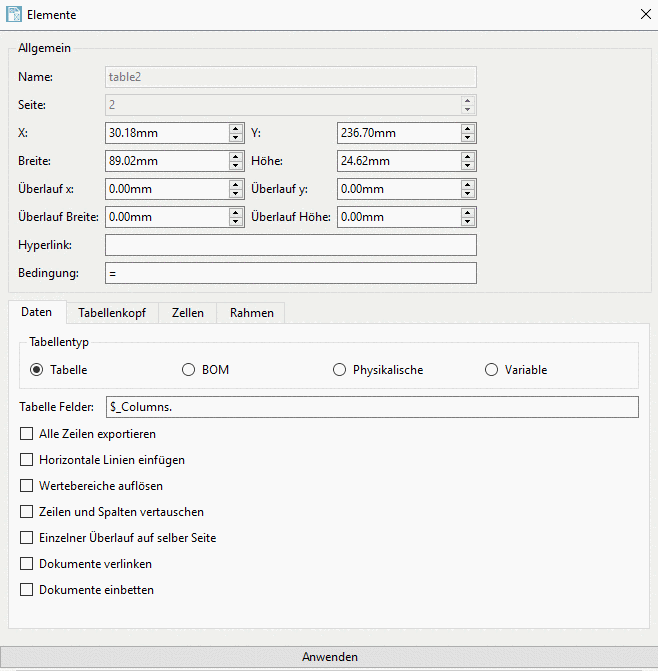The width and height of the screenshot is (658, 671).
Task: Select the Variable table type
Action: (491, 370)
